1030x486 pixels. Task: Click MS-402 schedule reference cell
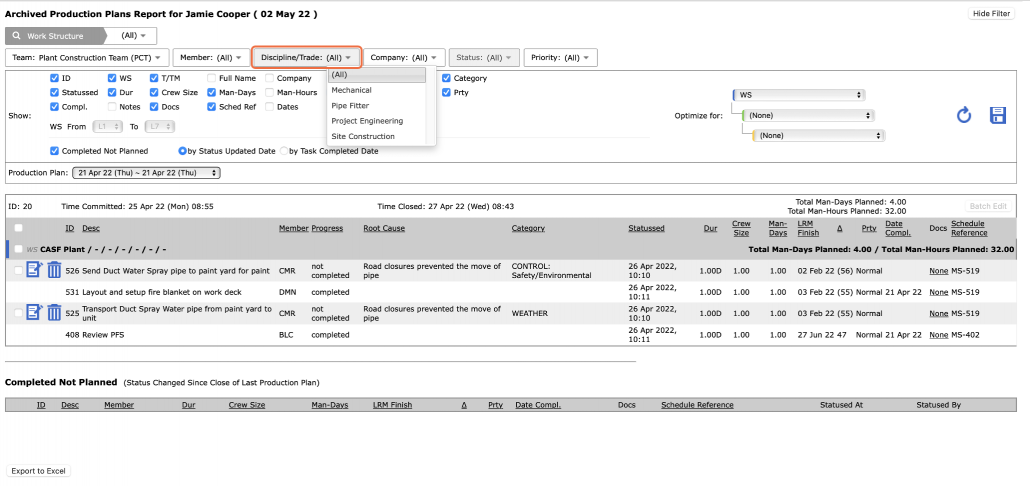(x=965, y=335)
